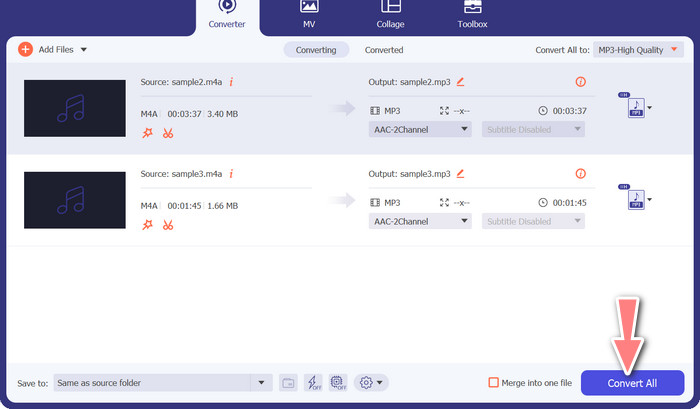Toggle the lightning acceleration OFF icon
Image resolution: width=700 pixels, height=409 pixels.
[313, 383]
